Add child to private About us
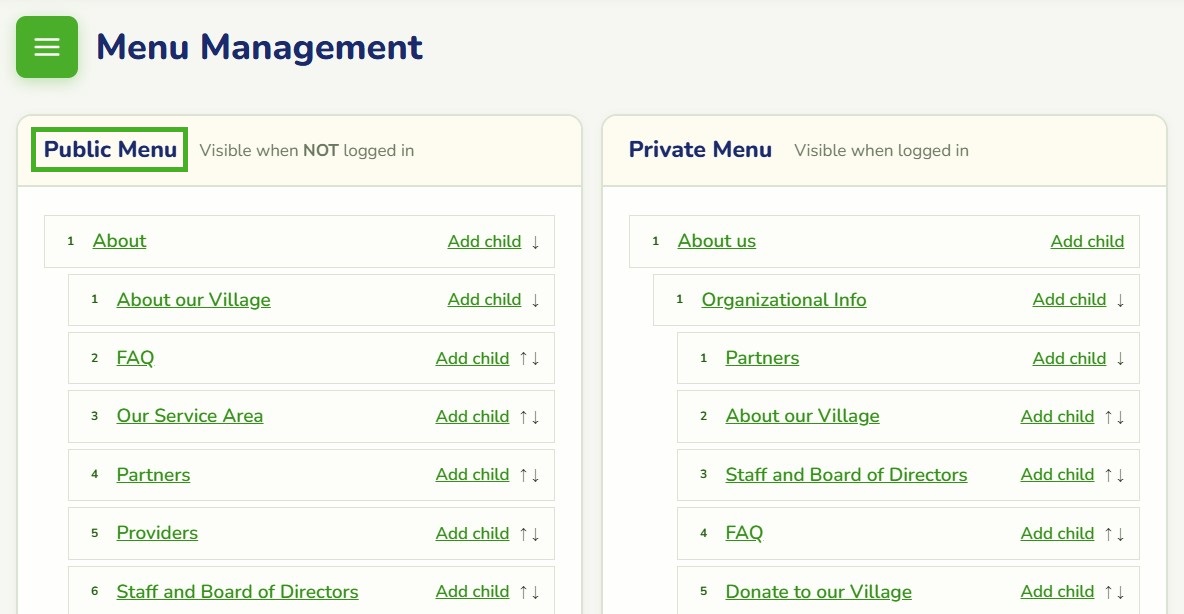This screenshot has width=1184, height=614. (1087, 242)
